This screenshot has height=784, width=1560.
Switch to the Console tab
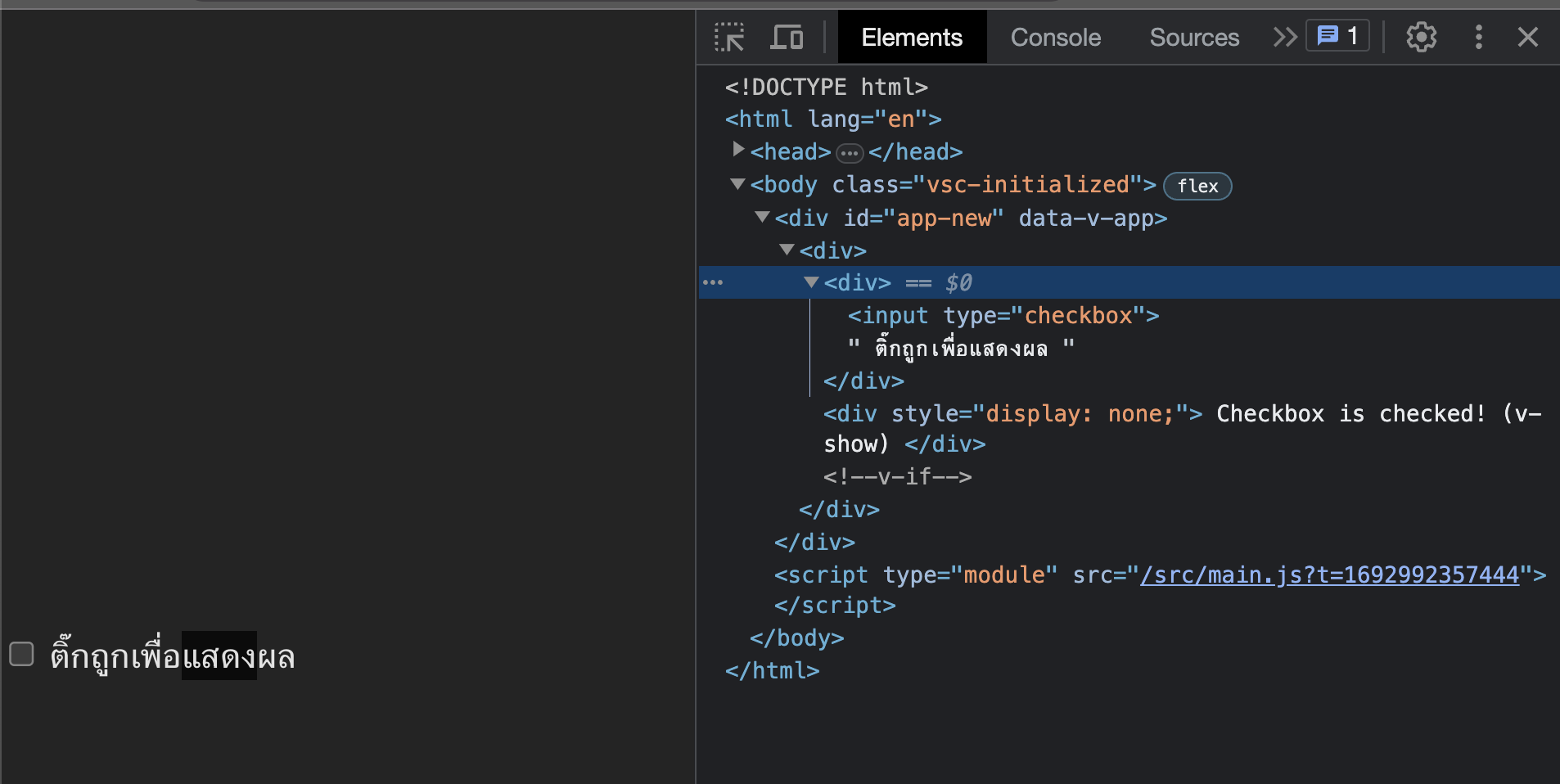1056,37
